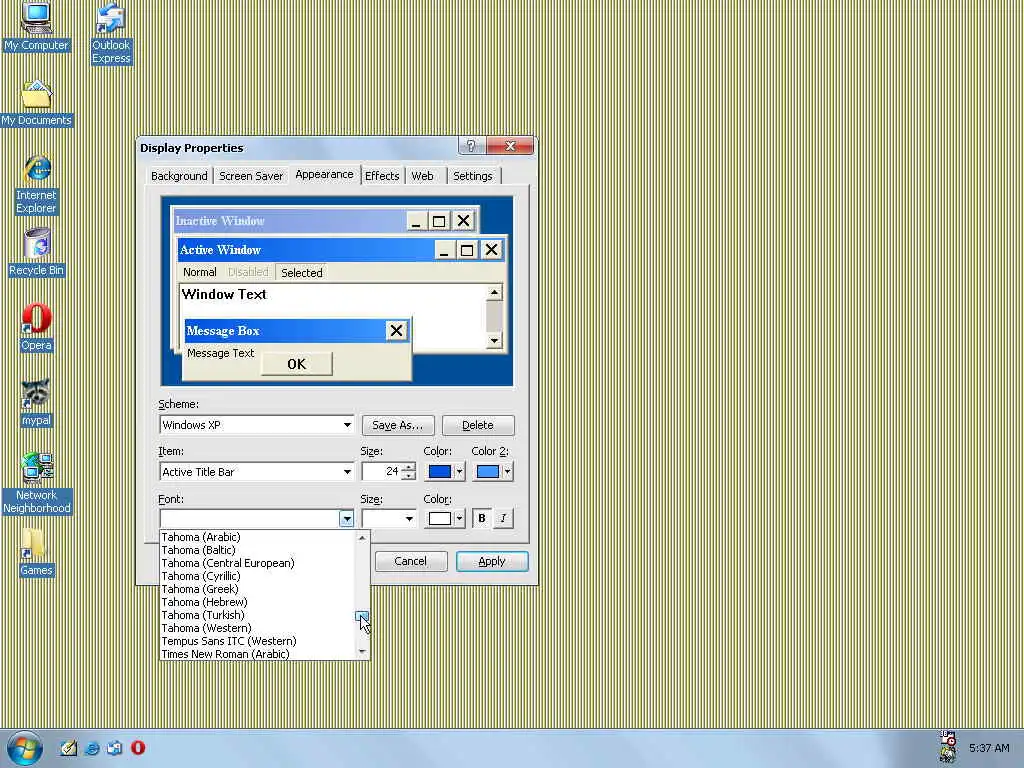Image resolution: width=1024 pixels, height=768 pixels.
Task: Select the Appearance tab
Action: coord(324,174)
